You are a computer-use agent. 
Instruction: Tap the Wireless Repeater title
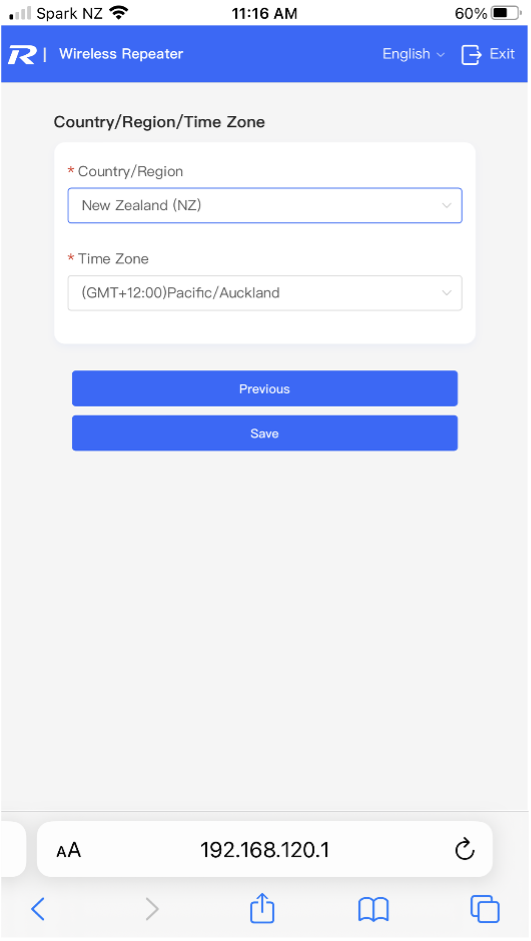coord(121,54)
